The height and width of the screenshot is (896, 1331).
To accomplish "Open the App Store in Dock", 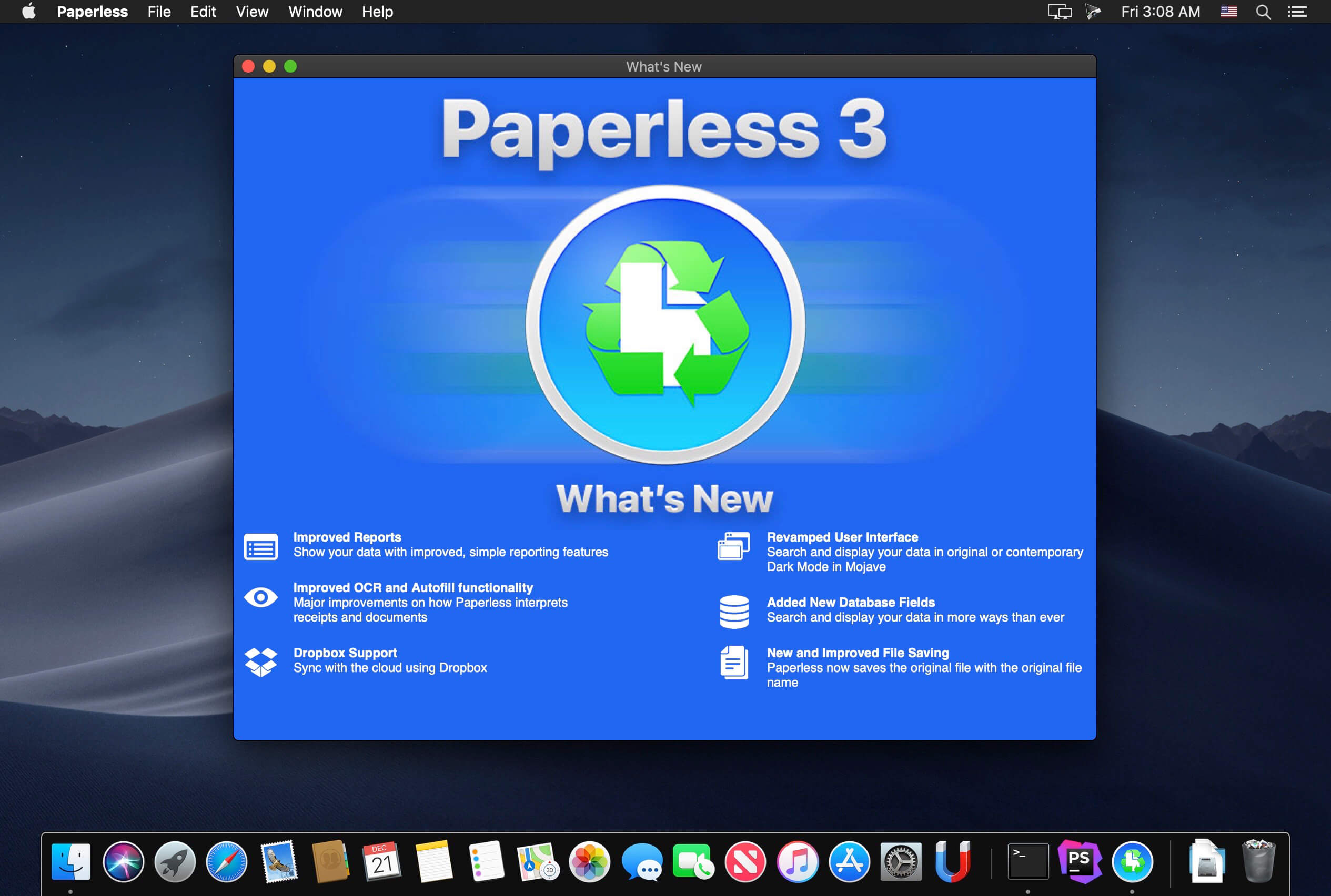I will (849, 861).
